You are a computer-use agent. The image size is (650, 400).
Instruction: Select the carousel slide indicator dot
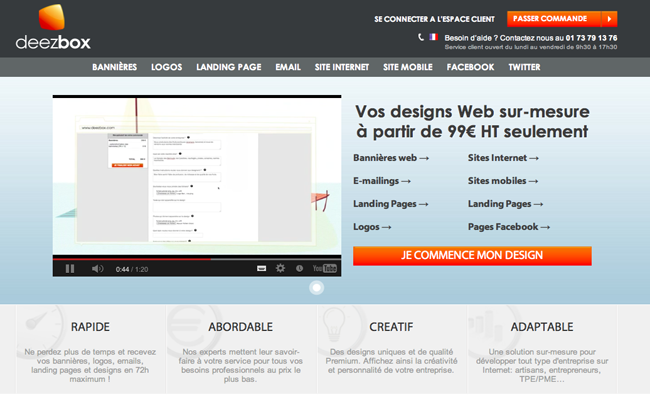click(316, 287)
